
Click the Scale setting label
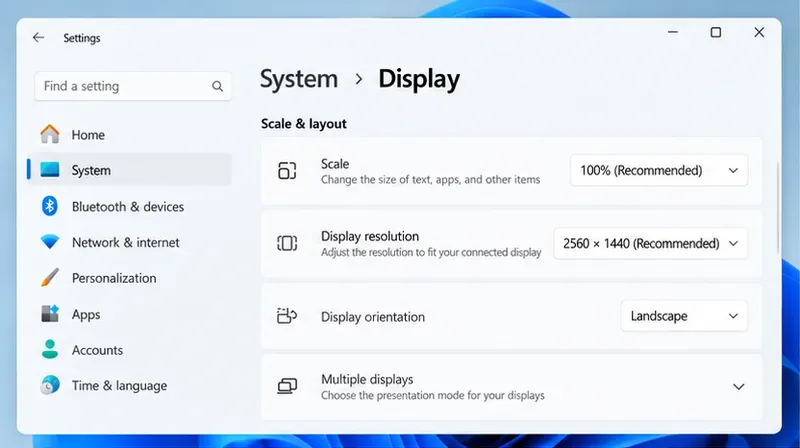[x=335, y=164]
